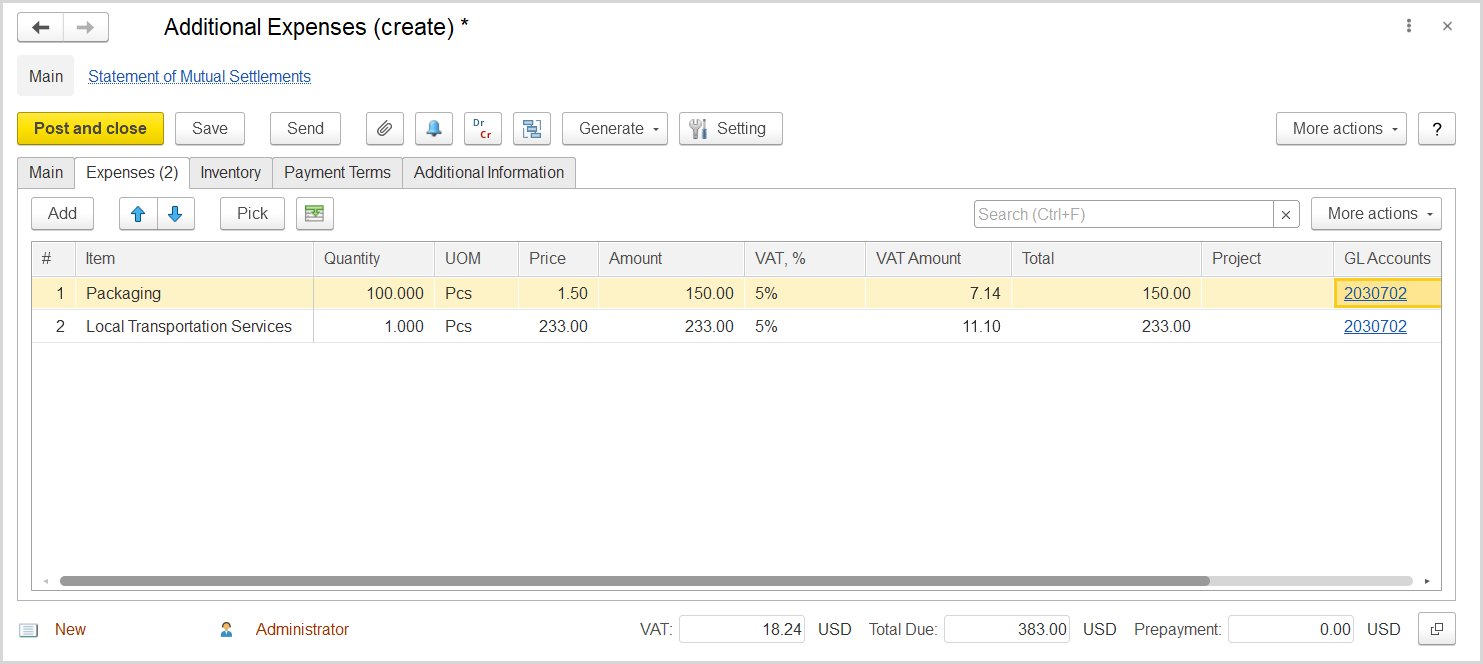Image resolution: width=1483 pixels, height=664 pixels.
Task: Click the Administrator user icon in the footer
Action: click(226, 629)
